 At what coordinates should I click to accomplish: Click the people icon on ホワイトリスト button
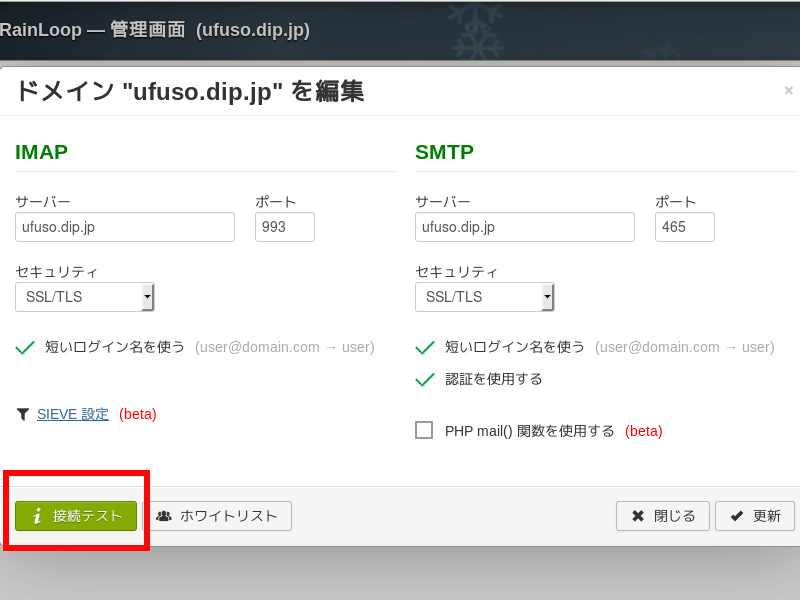tap(164, 516)
